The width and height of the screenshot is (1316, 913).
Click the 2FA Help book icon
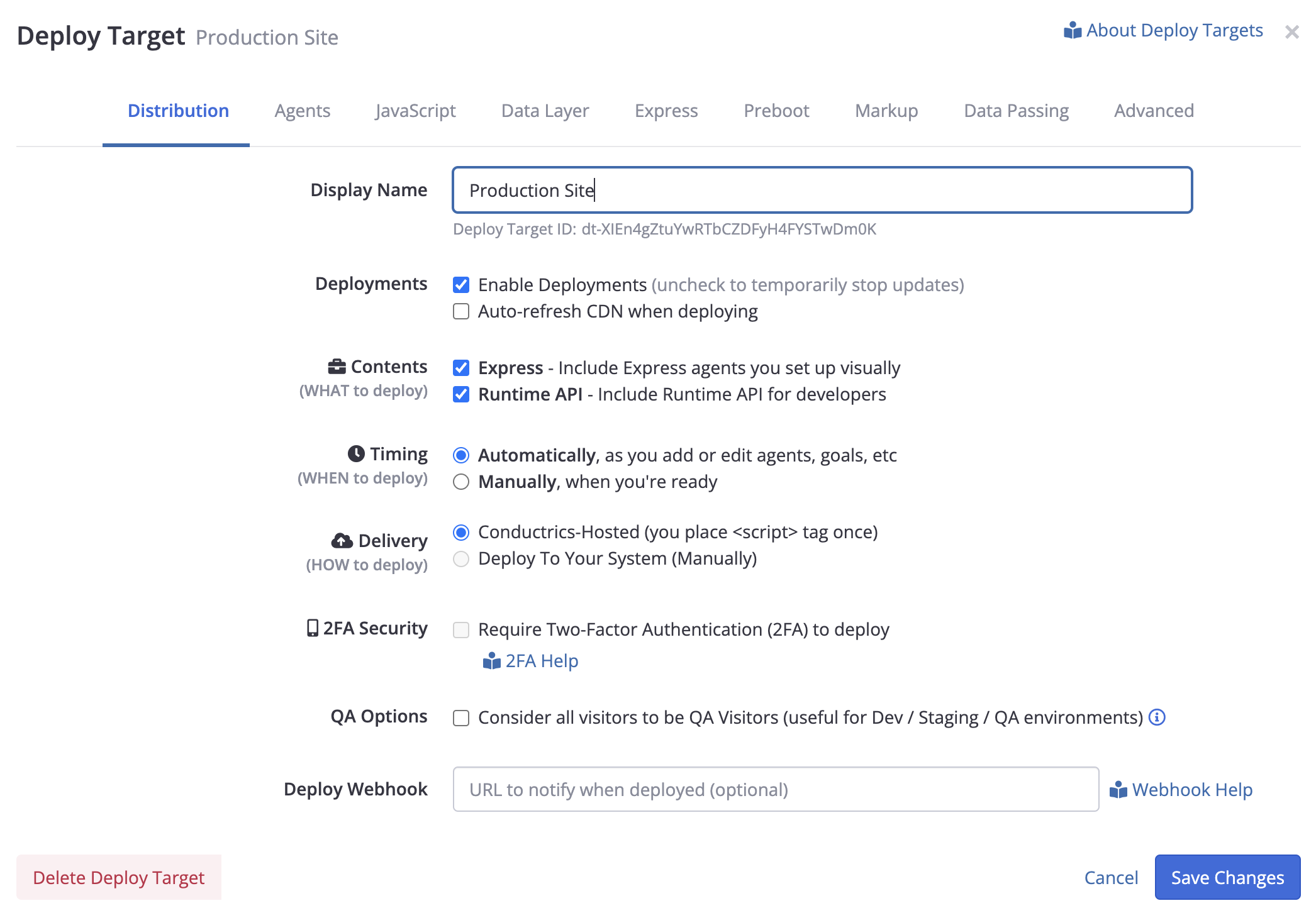[x=491, y=661]
